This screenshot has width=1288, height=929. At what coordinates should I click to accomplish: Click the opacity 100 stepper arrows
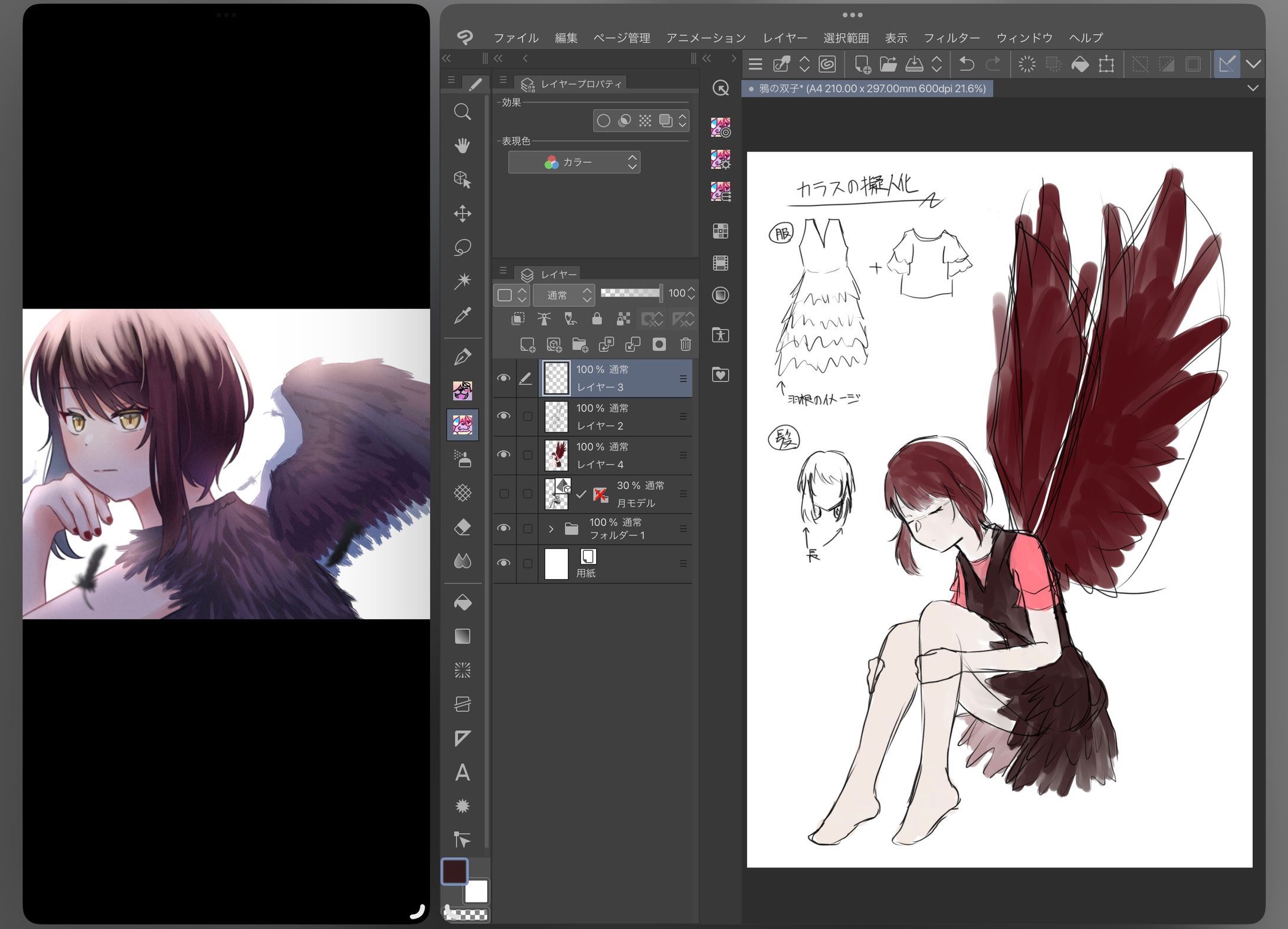(x=692, y=293)
